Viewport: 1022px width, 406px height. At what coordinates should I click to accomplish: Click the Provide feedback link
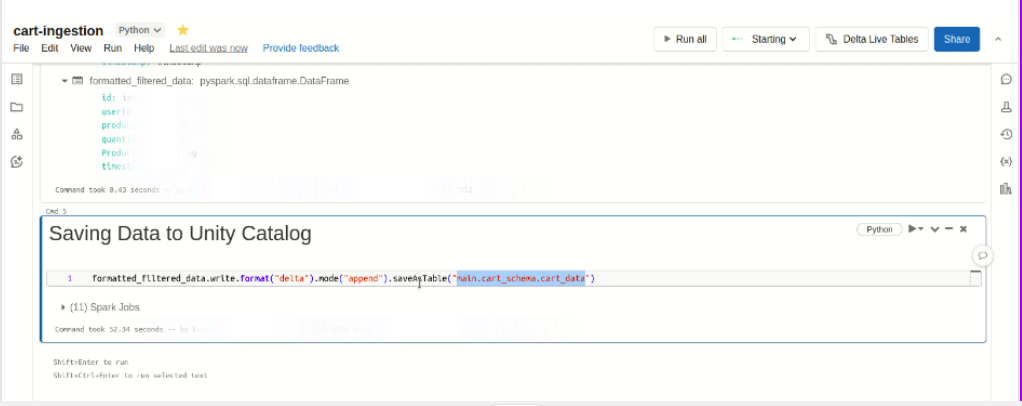300,48
